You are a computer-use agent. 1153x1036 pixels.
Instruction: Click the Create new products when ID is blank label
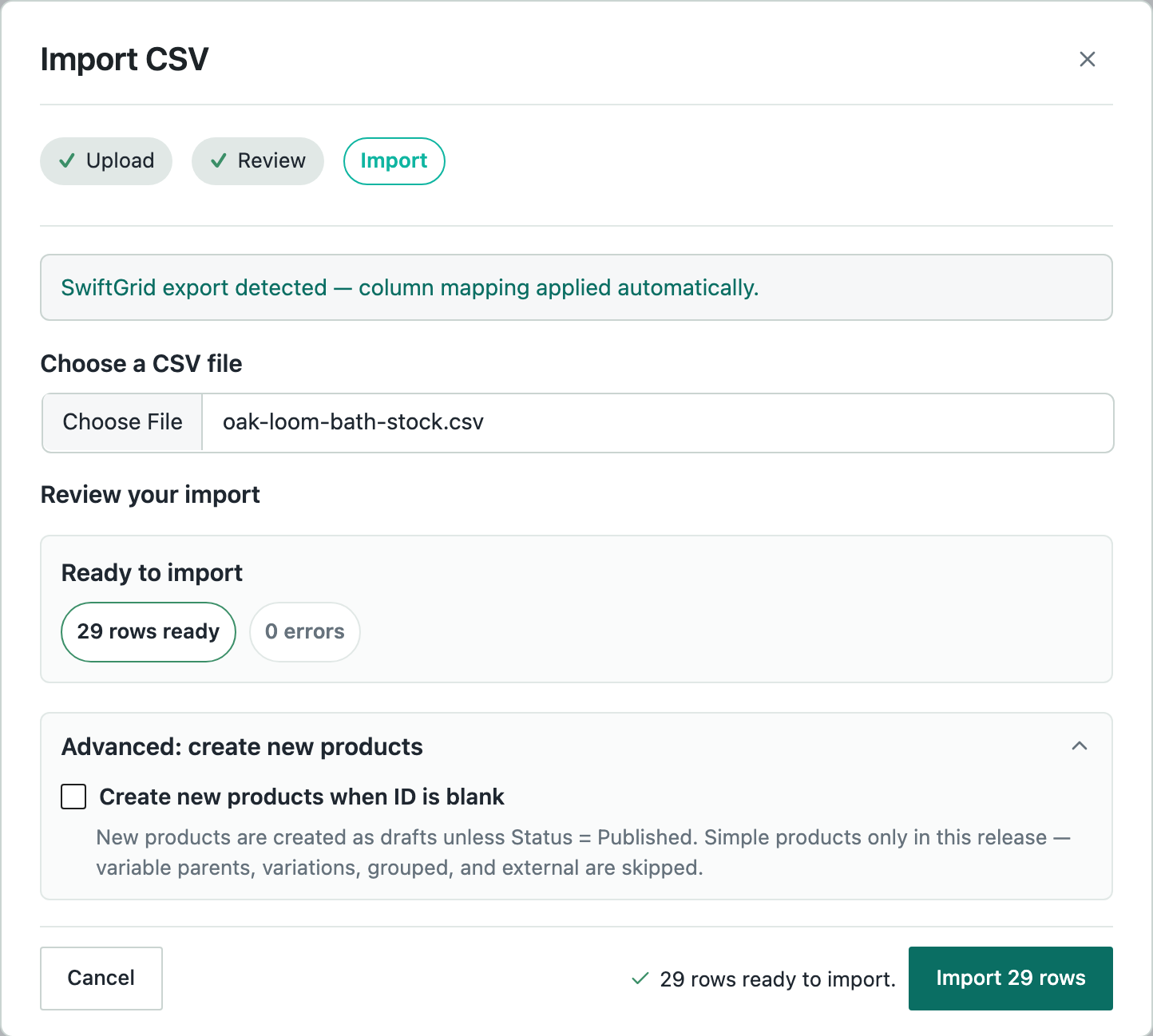point(302,797)
